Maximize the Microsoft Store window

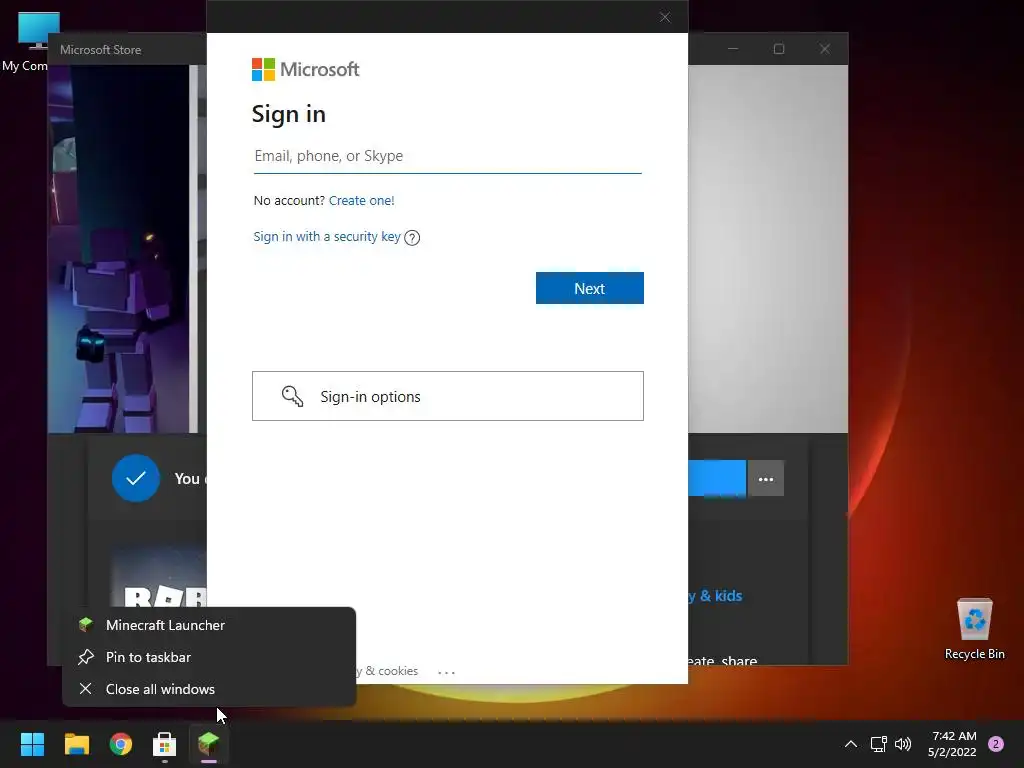pos(779,49)
